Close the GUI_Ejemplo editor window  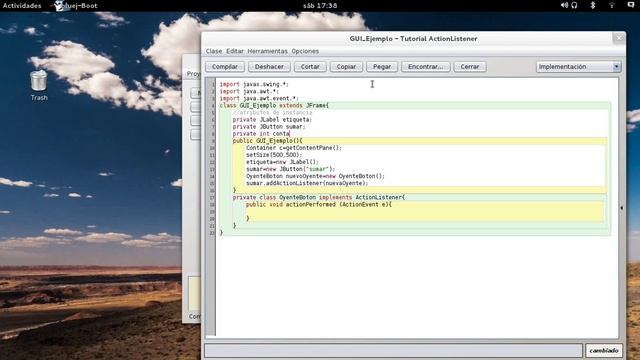click(619, 38)
